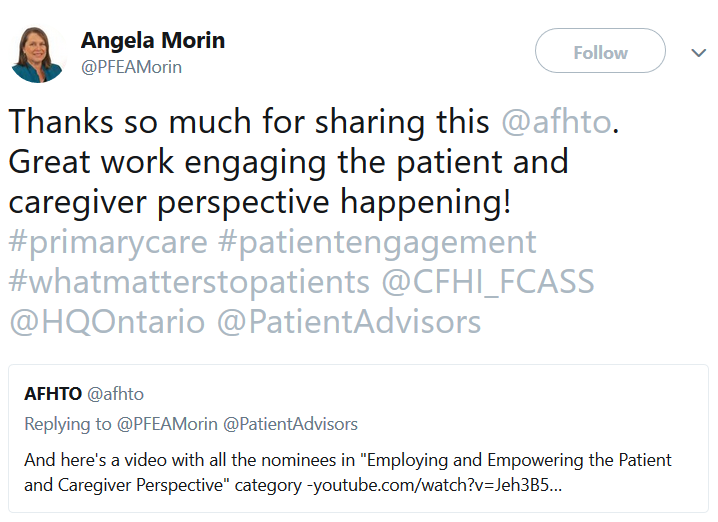Open the @PFEAMorin handle under the name
718x522 pixels.
(131, 67)
